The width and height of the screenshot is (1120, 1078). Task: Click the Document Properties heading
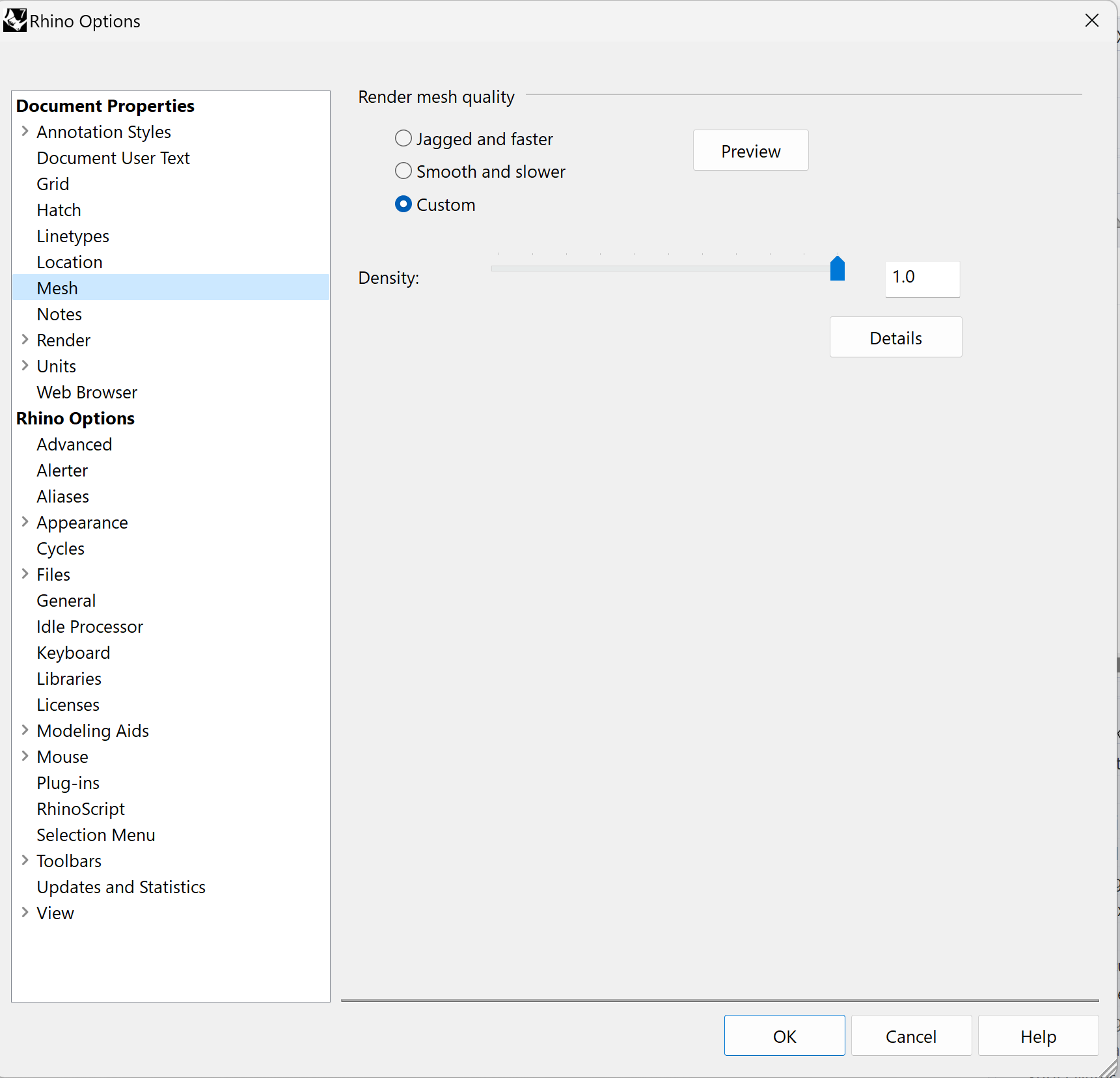point(105,106)
